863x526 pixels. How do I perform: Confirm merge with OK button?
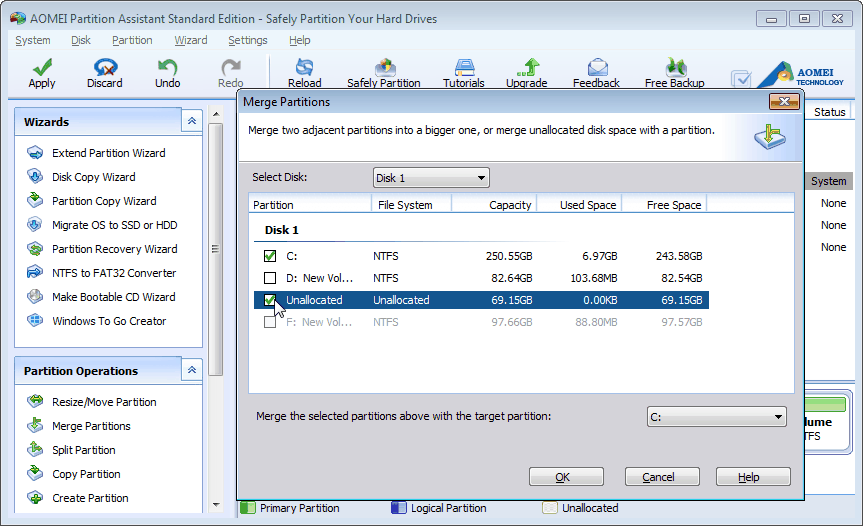[566, 476]
